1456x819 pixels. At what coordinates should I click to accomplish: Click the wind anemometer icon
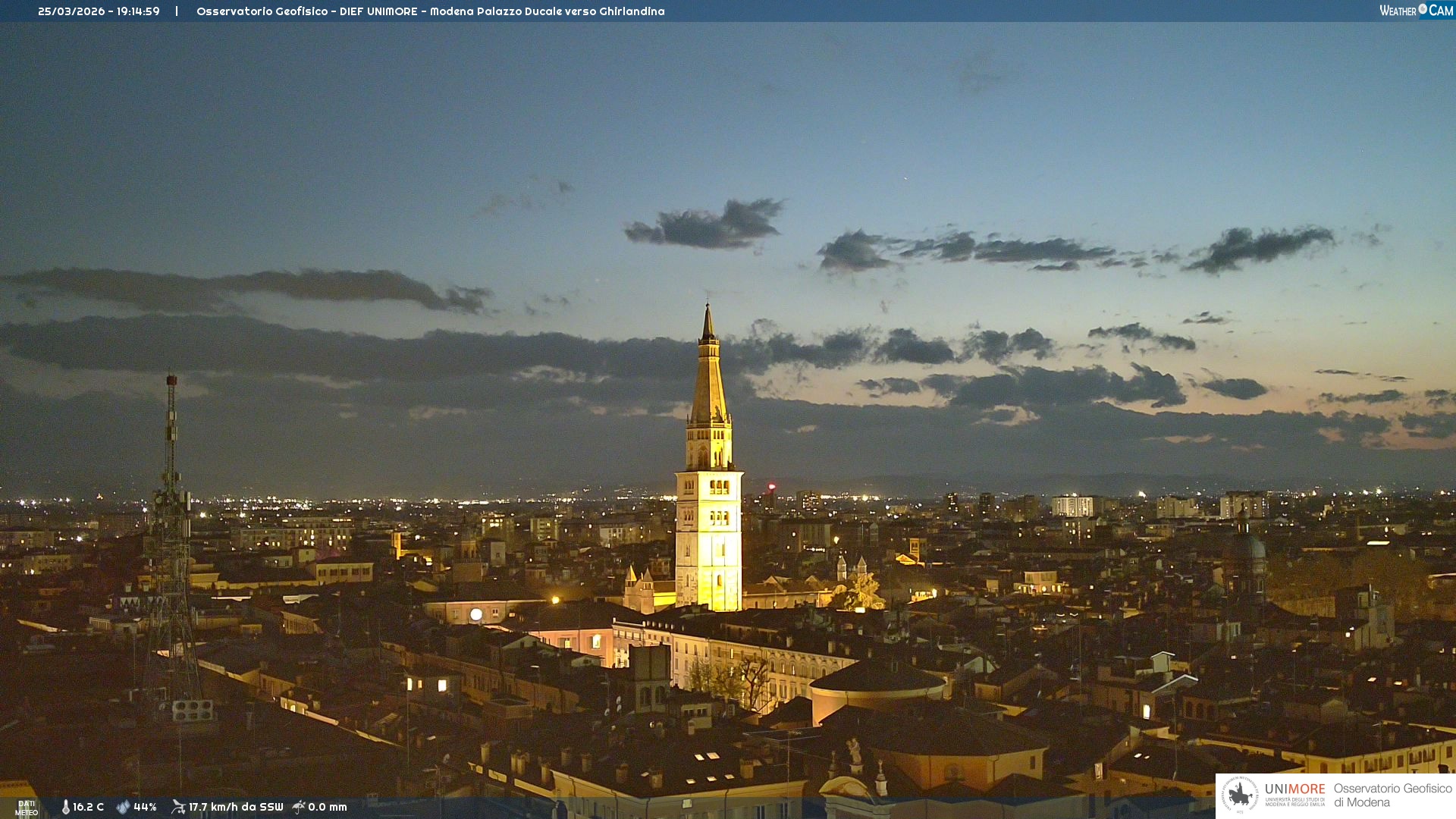pos(178,807)
